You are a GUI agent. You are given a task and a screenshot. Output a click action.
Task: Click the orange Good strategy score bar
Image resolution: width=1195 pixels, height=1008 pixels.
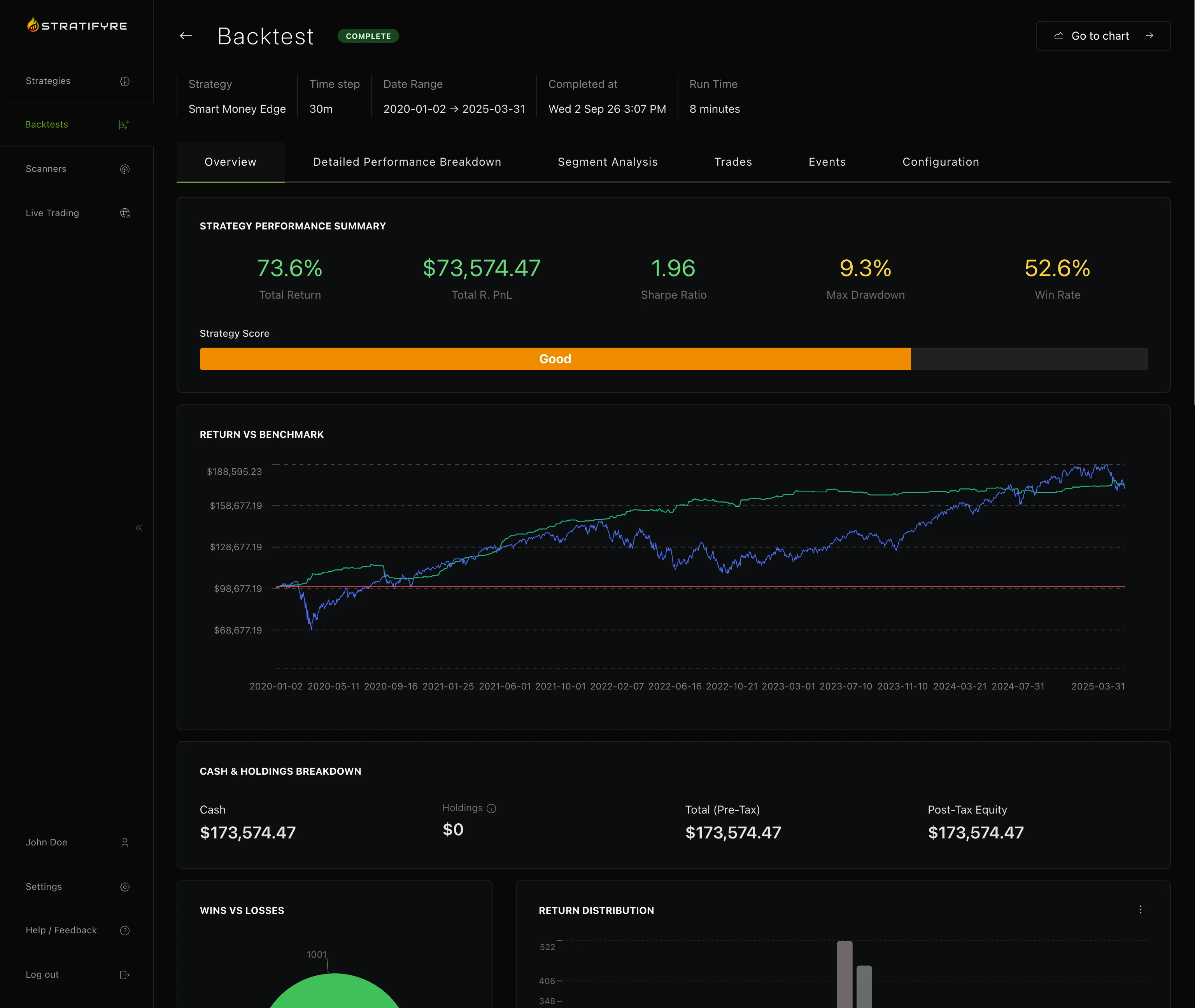(555, 359)
